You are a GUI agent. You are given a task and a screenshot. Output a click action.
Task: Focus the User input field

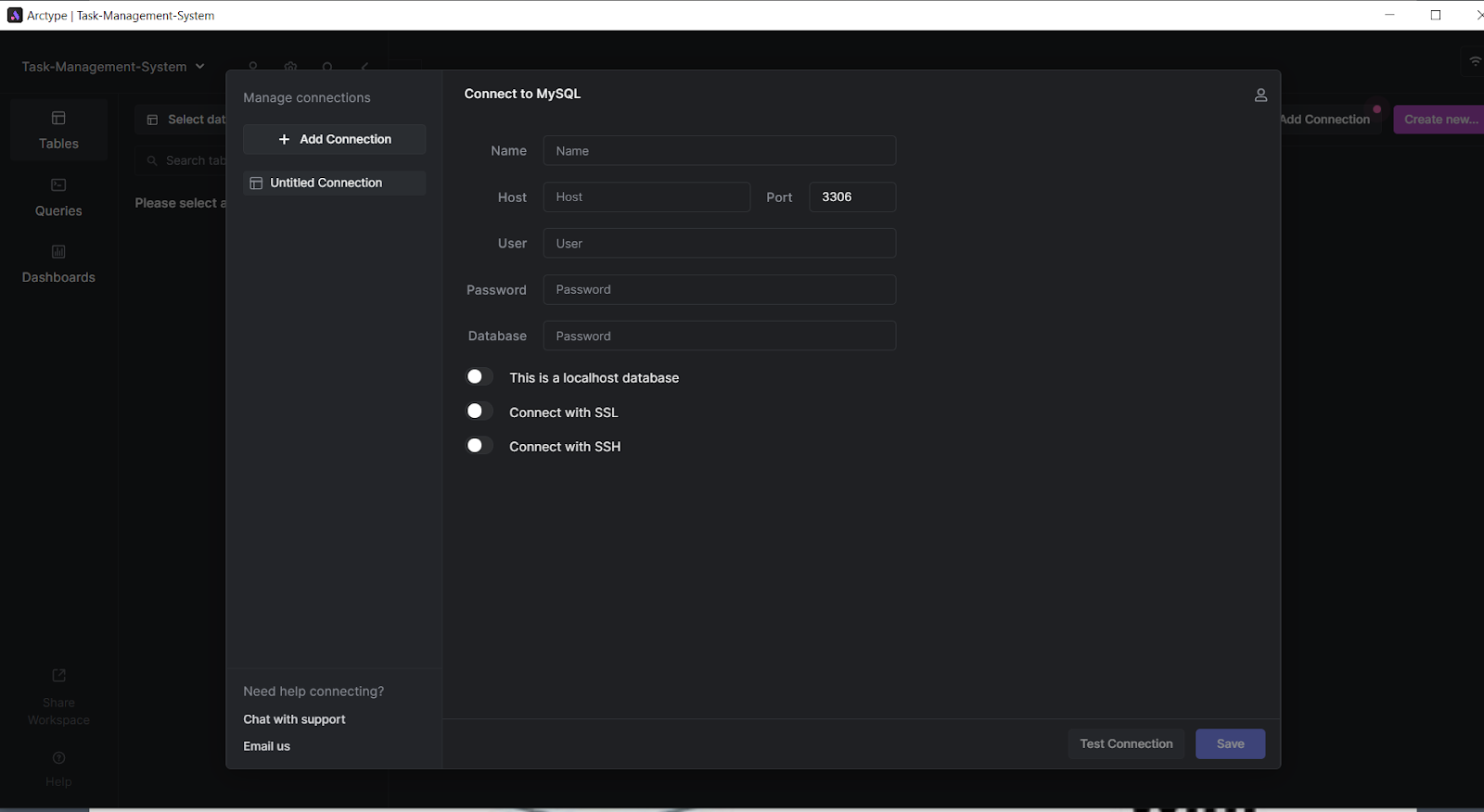720,243
